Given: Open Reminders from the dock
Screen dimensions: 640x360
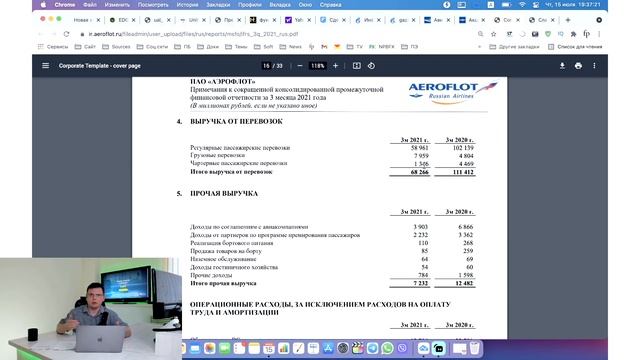Looking at the screenshot, I should tap(239, 348).
